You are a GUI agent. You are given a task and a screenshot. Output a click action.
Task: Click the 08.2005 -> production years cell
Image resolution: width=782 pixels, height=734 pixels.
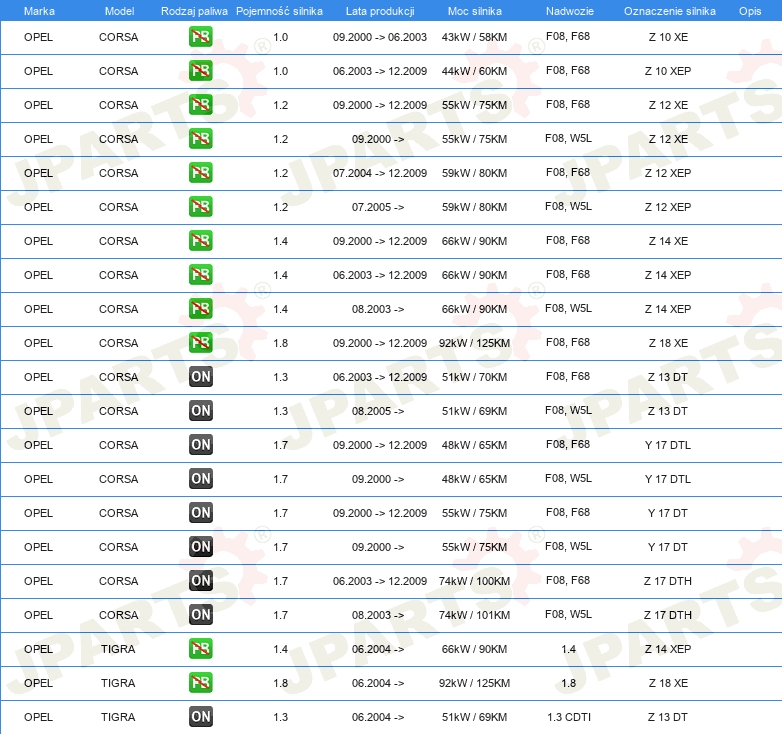[378, 411]
